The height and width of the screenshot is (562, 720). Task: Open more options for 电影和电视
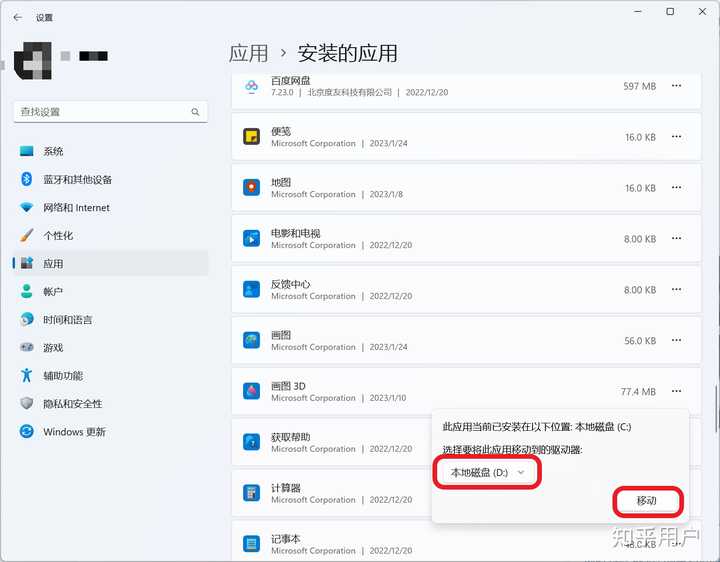click(x=676, y=238)
